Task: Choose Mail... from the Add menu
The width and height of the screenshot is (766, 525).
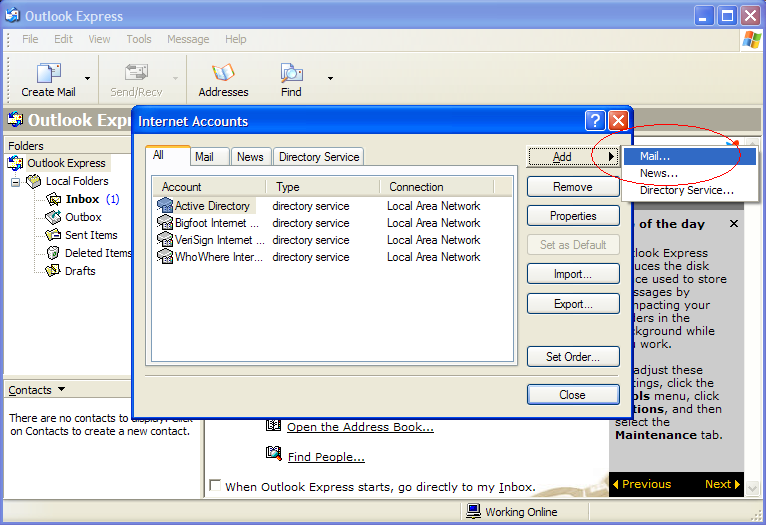Action: 689,156
